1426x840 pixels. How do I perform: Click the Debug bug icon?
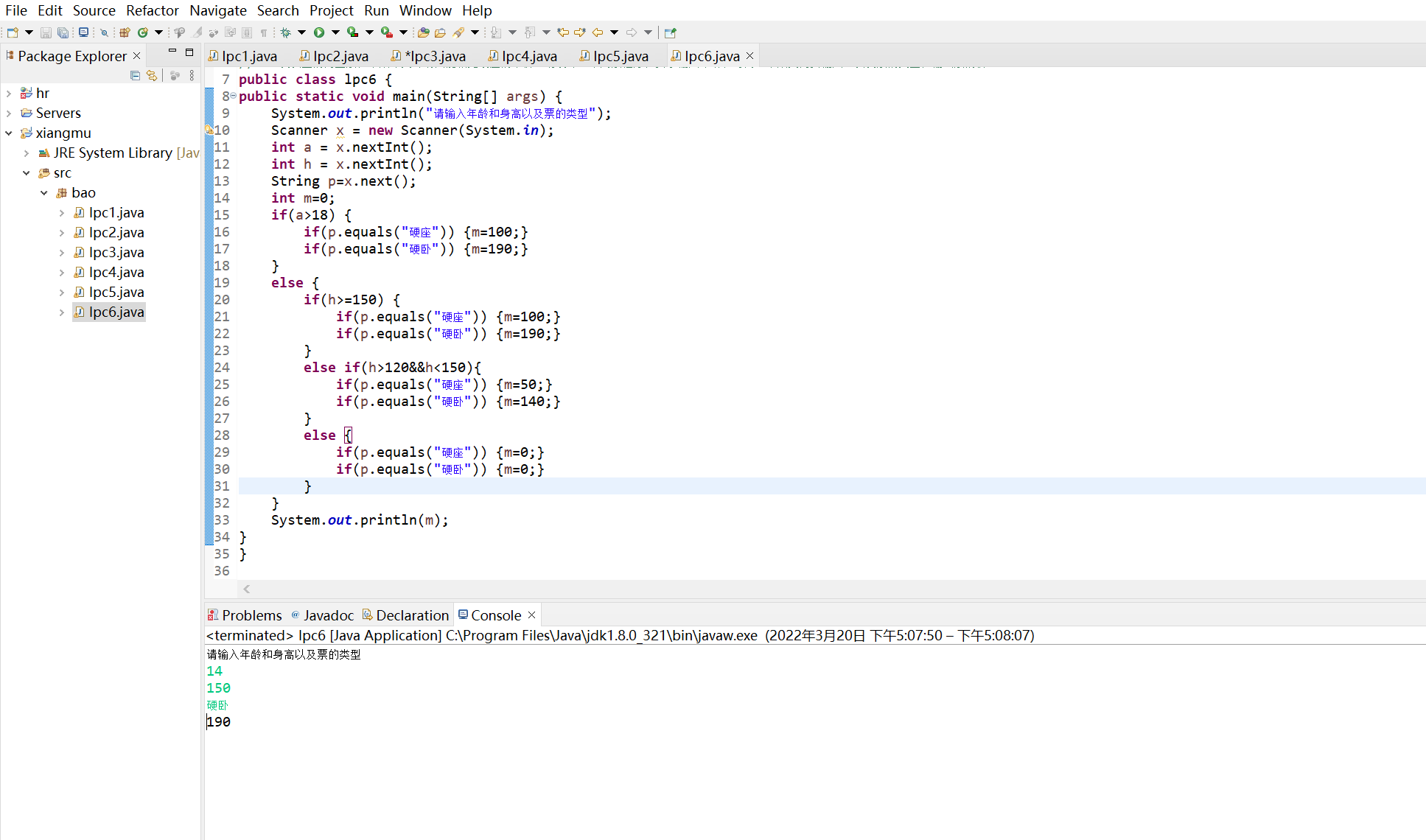pos(286,32)
